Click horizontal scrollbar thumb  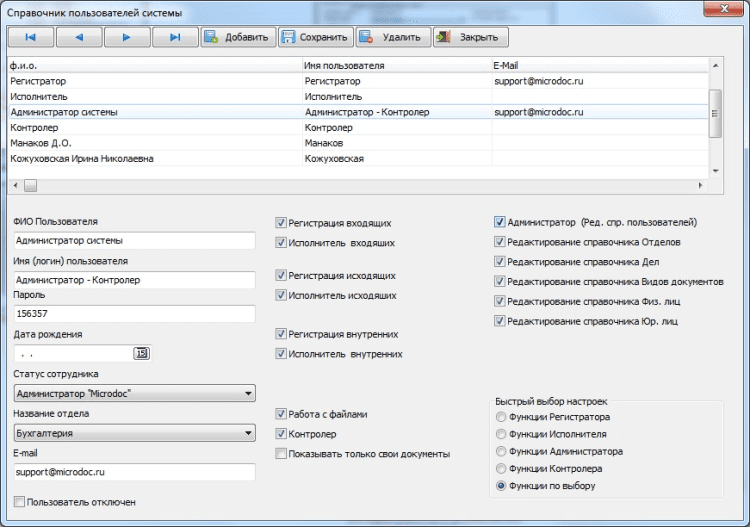click(31, 186)
